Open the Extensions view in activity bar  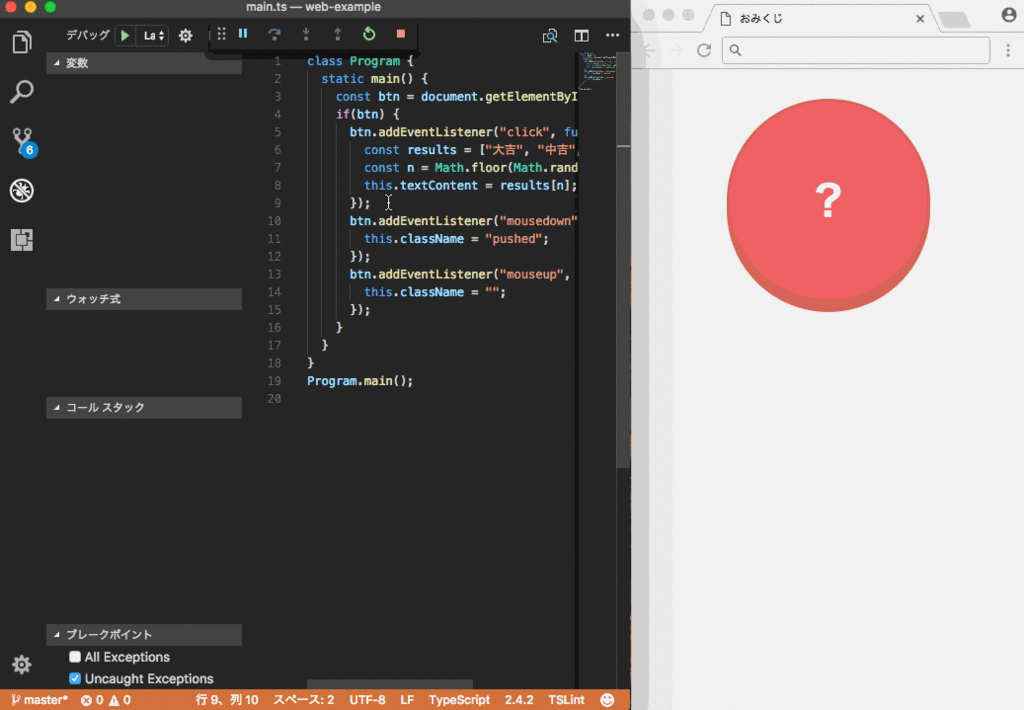pyautogui.click(x=22, y=240)
